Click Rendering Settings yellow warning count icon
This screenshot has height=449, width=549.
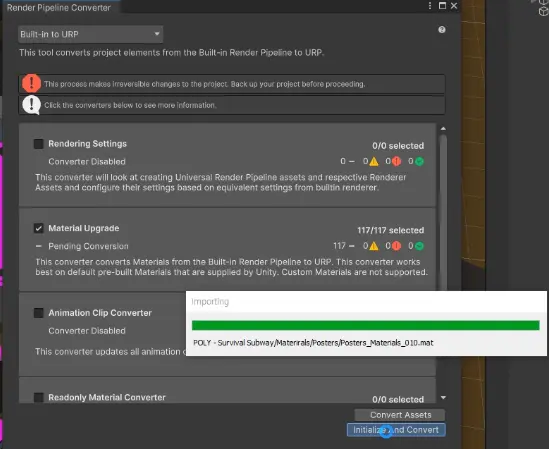click(374, 161)
